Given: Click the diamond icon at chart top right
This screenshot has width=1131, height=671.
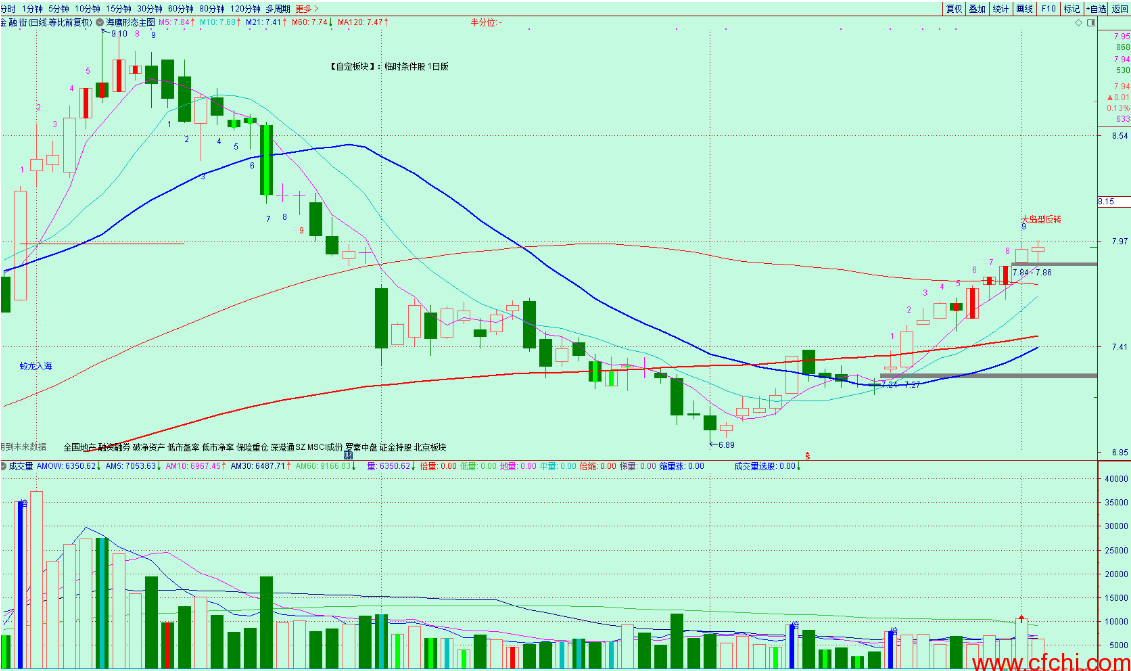Looking at the screenshot, I should pyautogui.click(x=1078, y=23).
